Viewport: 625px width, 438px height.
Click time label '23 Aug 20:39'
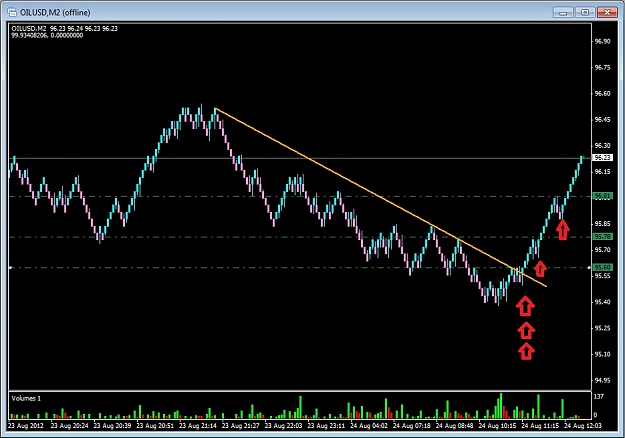(113, 426)
